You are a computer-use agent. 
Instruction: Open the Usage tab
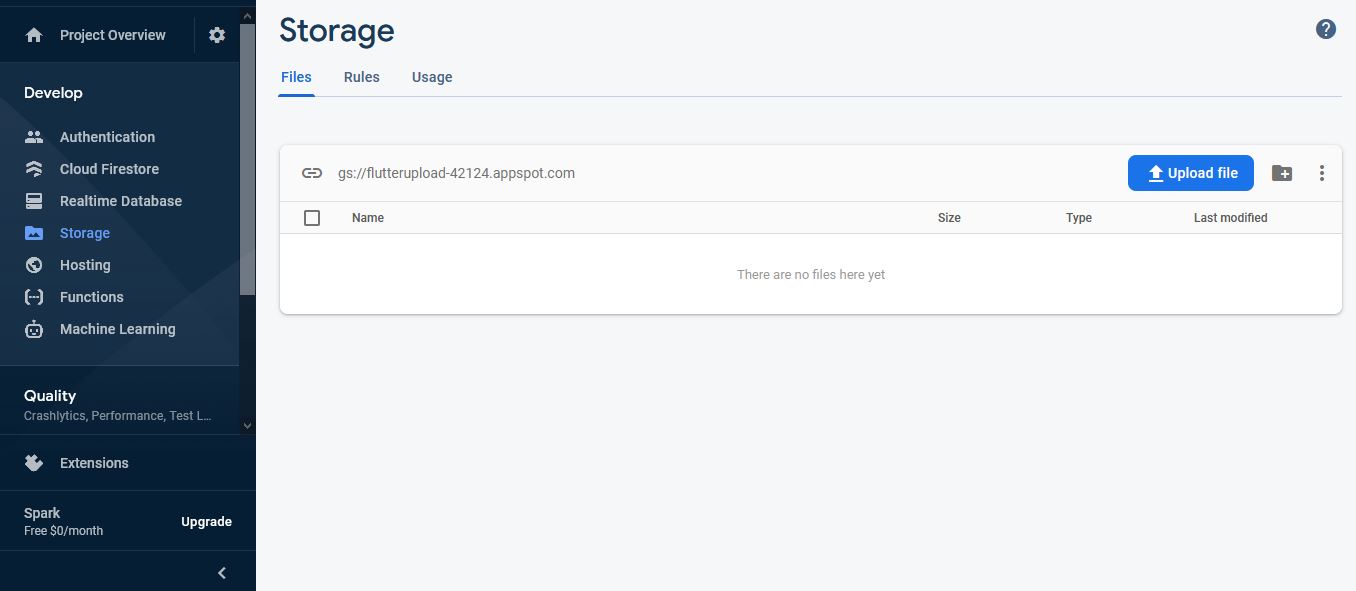coord(432,77)
